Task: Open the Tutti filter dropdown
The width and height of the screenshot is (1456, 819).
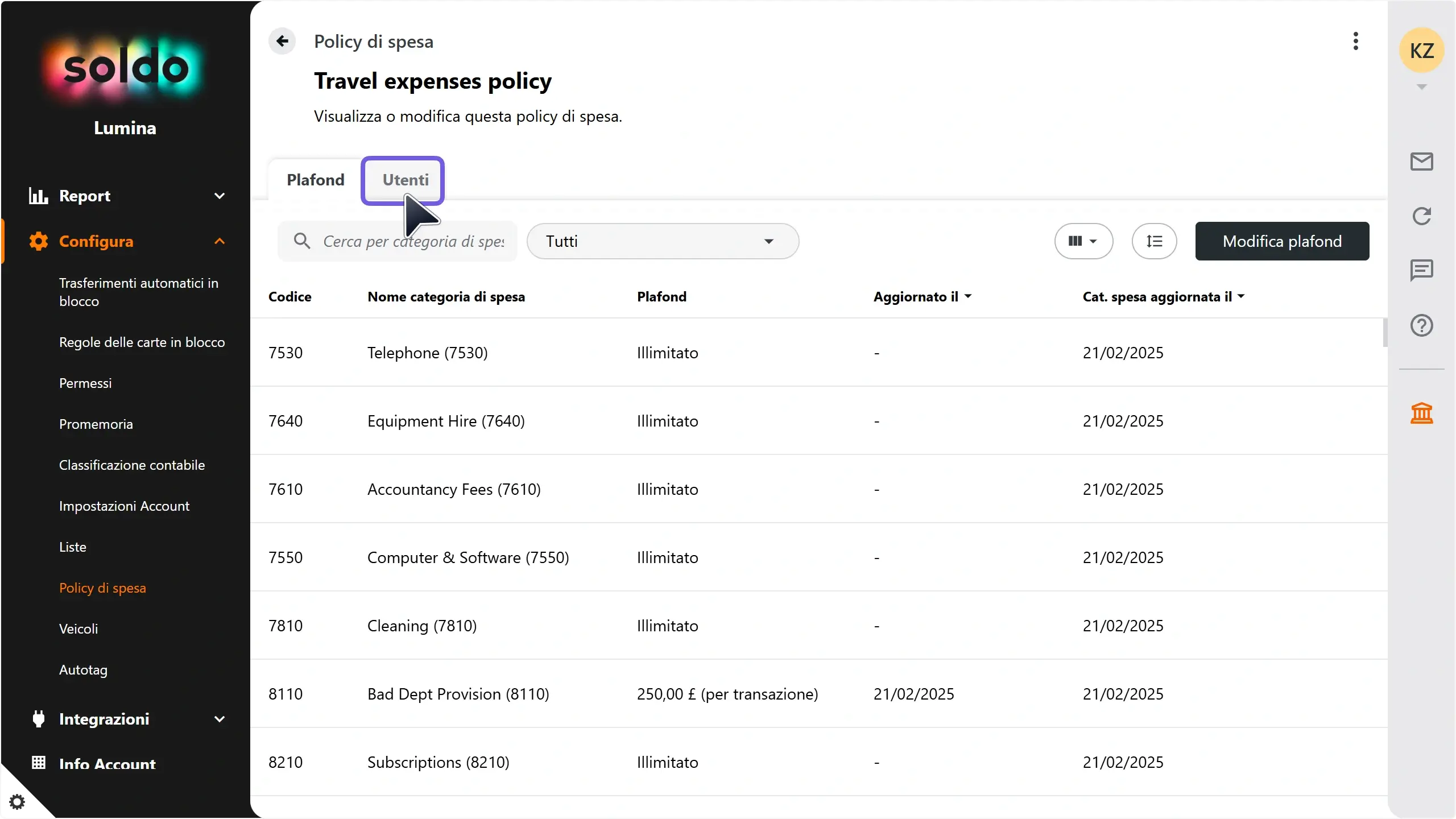Action: pos(663,241)
